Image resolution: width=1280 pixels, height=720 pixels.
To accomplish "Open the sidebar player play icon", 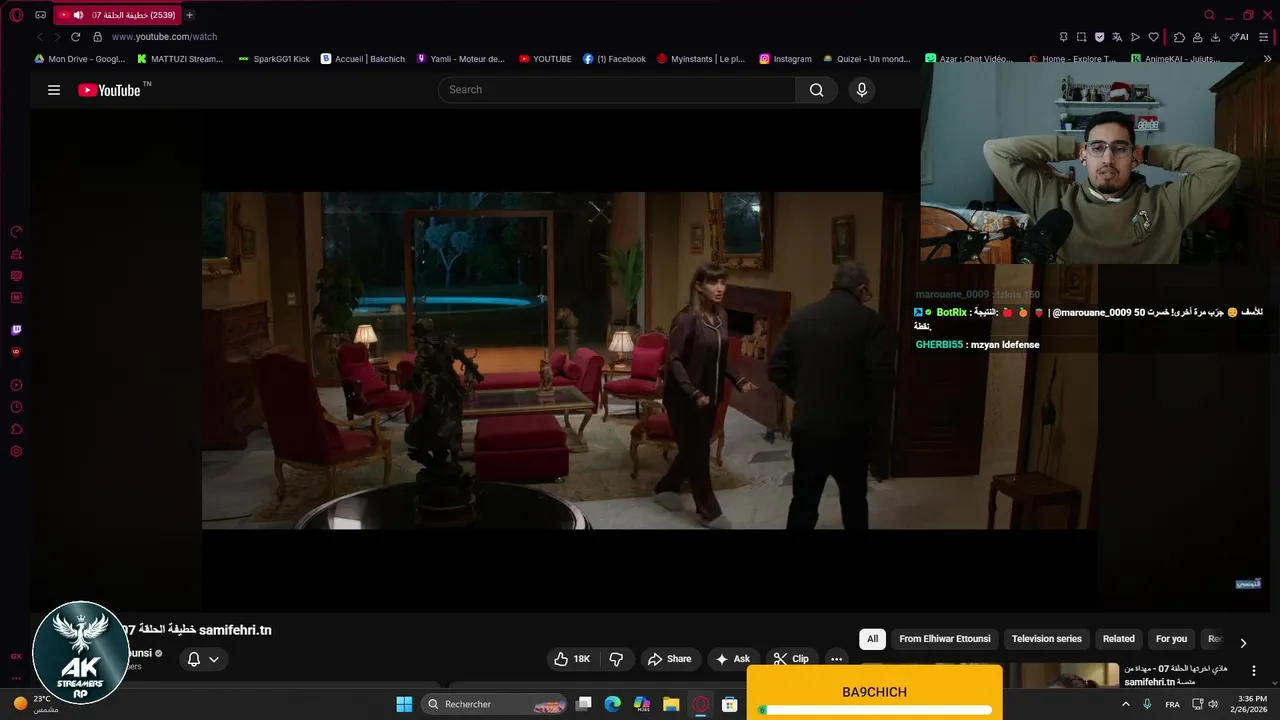I will coord(16,385).
